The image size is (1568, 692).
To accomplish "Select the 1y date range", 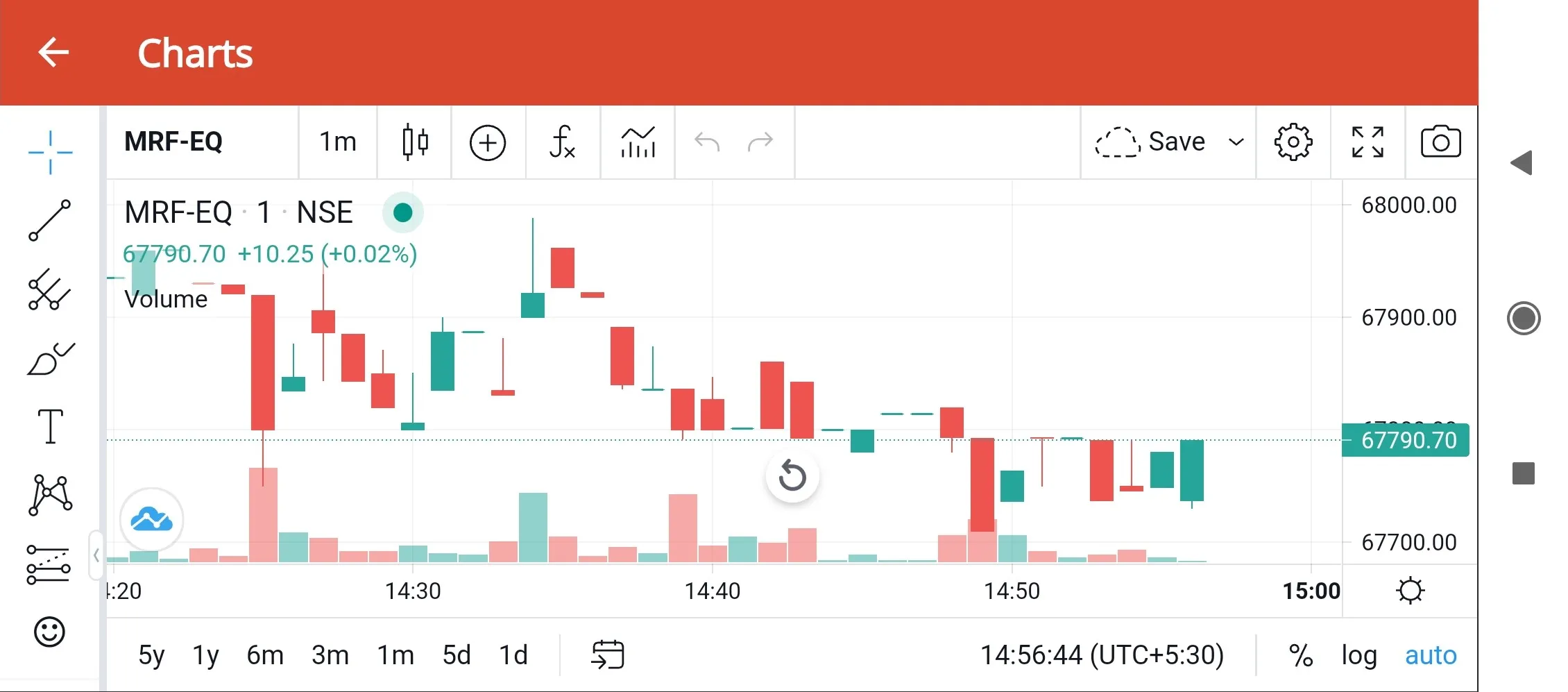I will pos(205,655).
